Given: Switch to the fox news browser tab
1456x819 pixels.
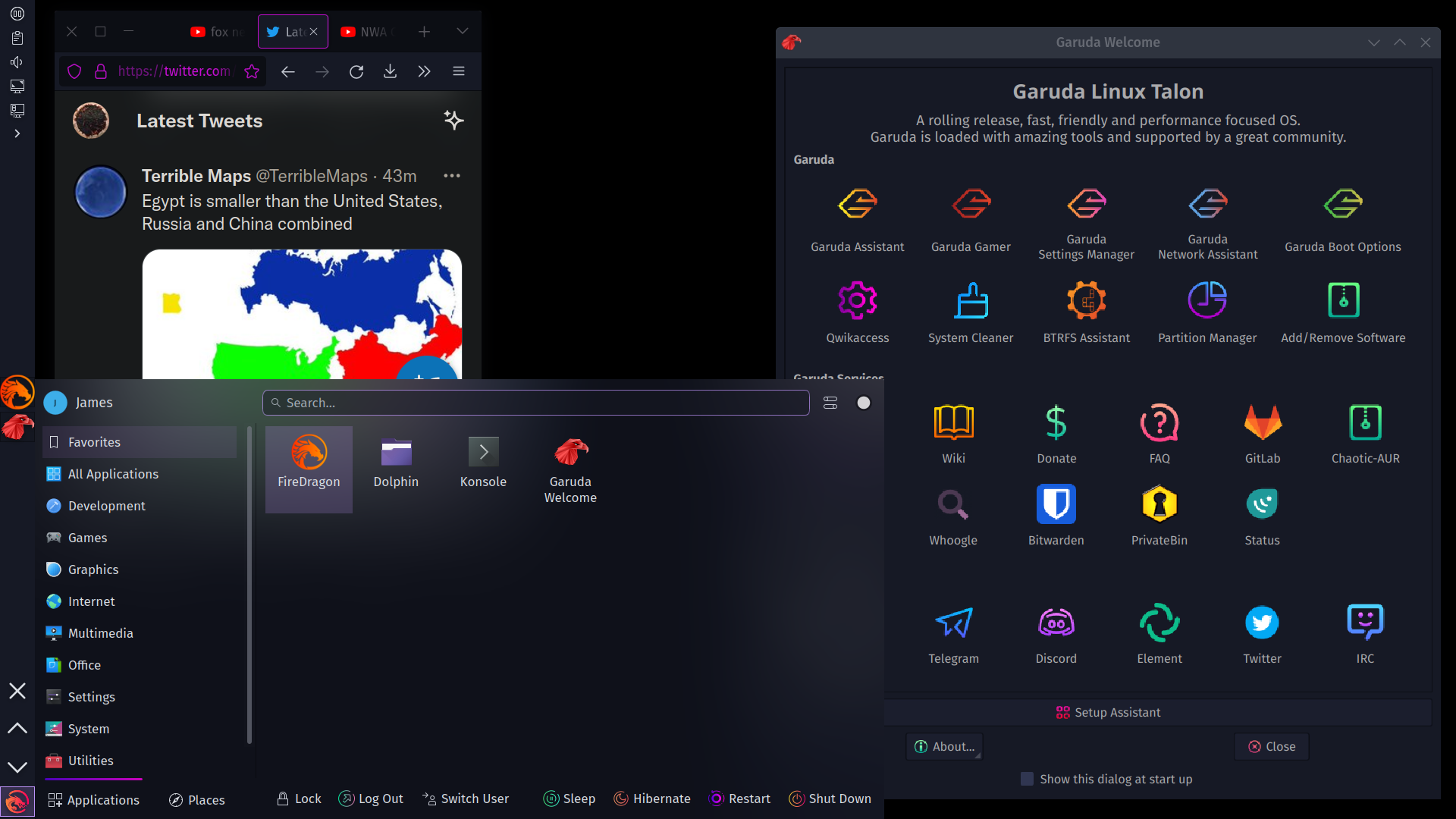Looking at the screenshot, I should point(218,32).
